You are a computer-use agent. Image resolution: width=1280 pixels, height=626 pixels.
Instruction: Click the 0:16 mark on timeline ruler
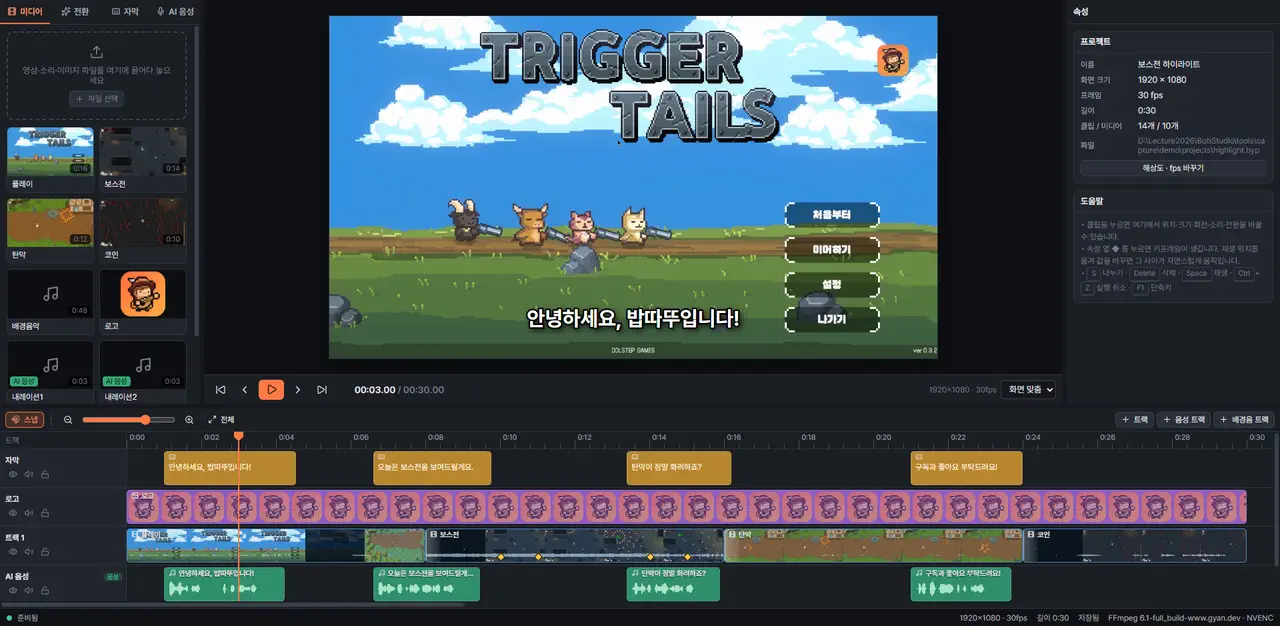coord(734,437)
